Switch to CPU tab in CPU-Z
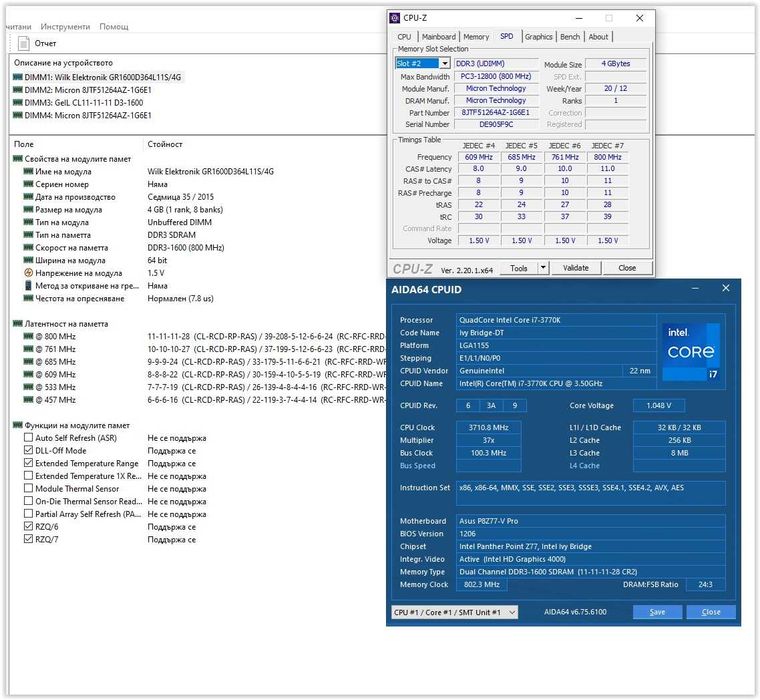This screenshot has width=760, height=700. (x=404, y=37)
